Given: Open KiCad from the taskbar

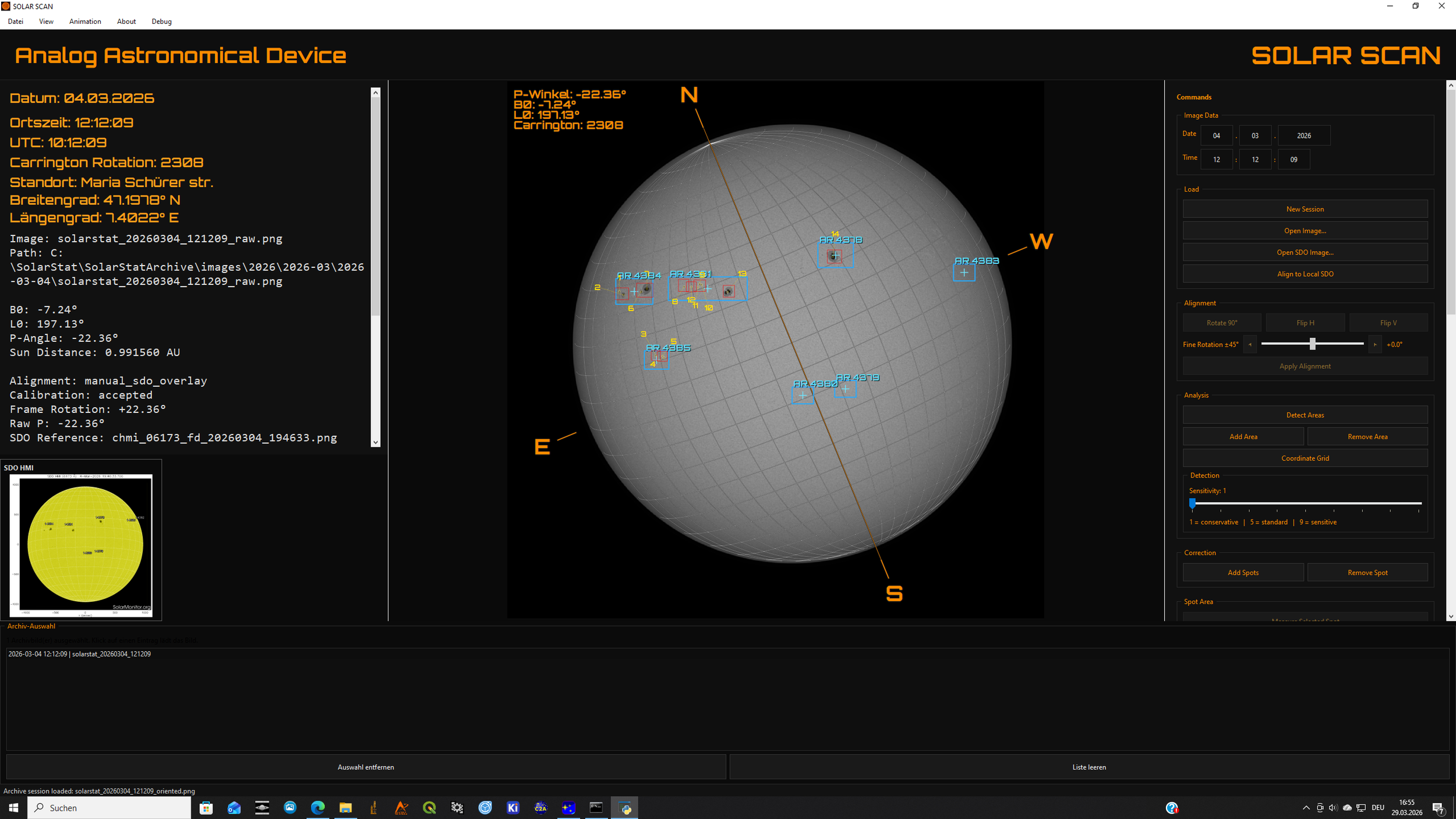Looking at the screenshot, I should [x=513, y=807].
